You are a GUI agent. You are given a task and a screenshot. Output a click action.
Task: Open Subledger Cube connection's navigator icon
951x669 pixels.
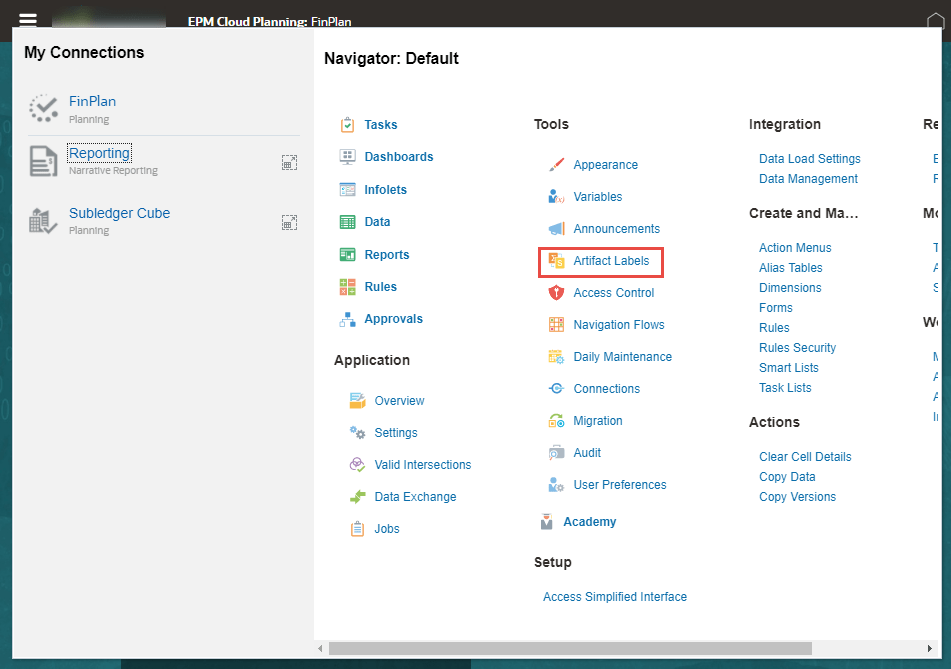(289, 222)
